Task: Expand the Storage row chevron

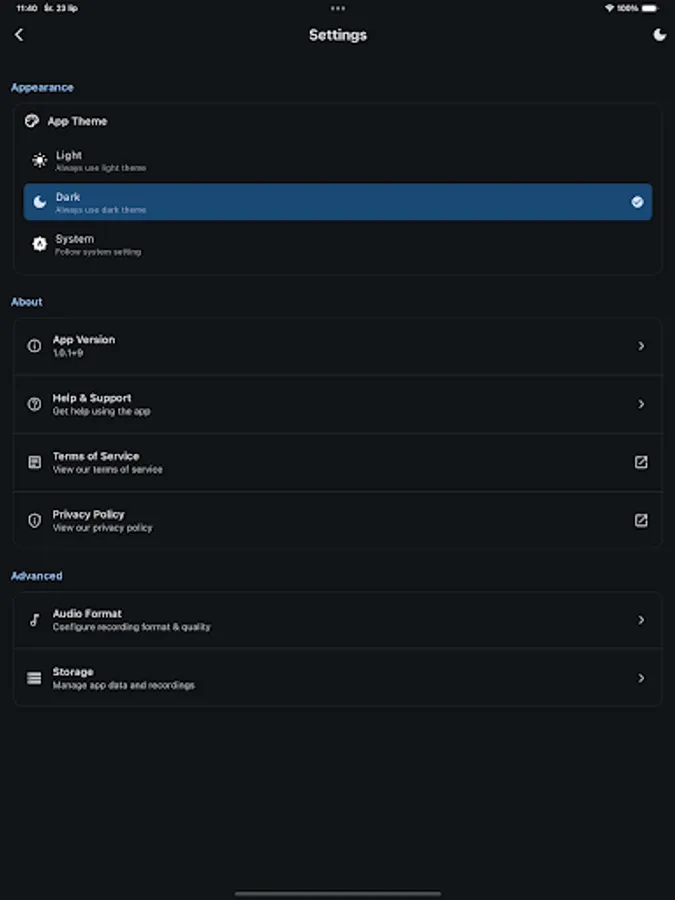Action: [x=641, y=677]
